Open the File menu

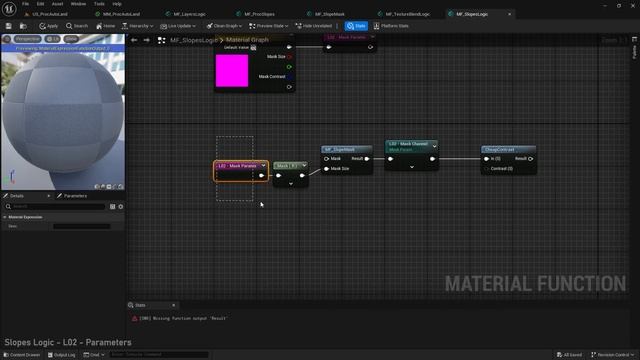[x=25, y=4]
